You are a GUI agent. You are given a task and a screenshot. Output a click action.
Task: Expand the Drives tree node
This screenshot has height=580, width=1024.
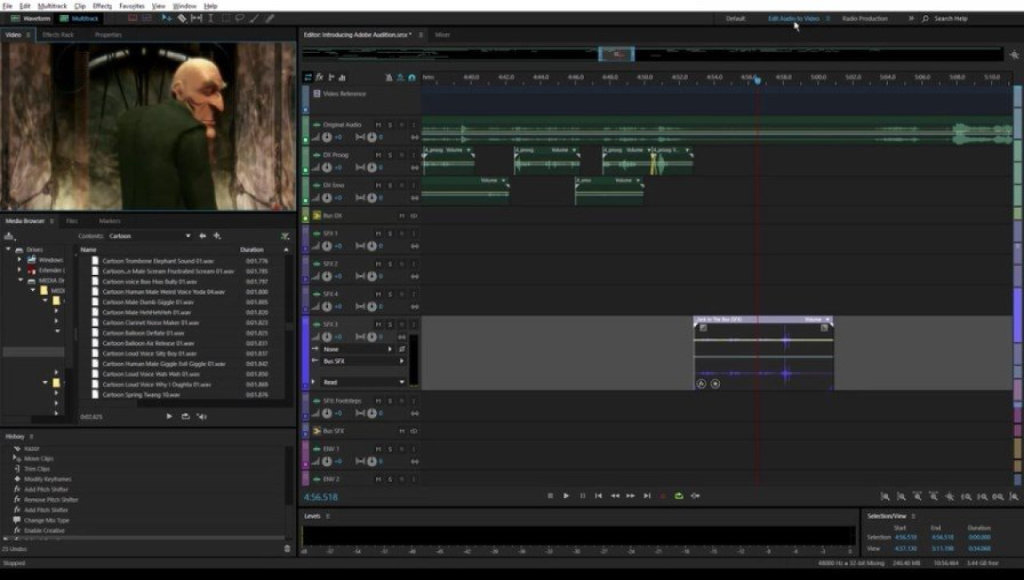click(x=8, y=250)
